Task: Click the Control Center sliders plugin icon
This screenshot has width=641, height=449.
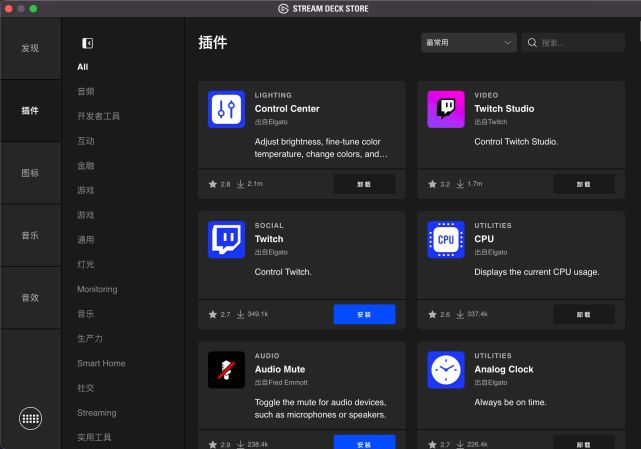Action: pyautogui.click(x=226, y=109)
